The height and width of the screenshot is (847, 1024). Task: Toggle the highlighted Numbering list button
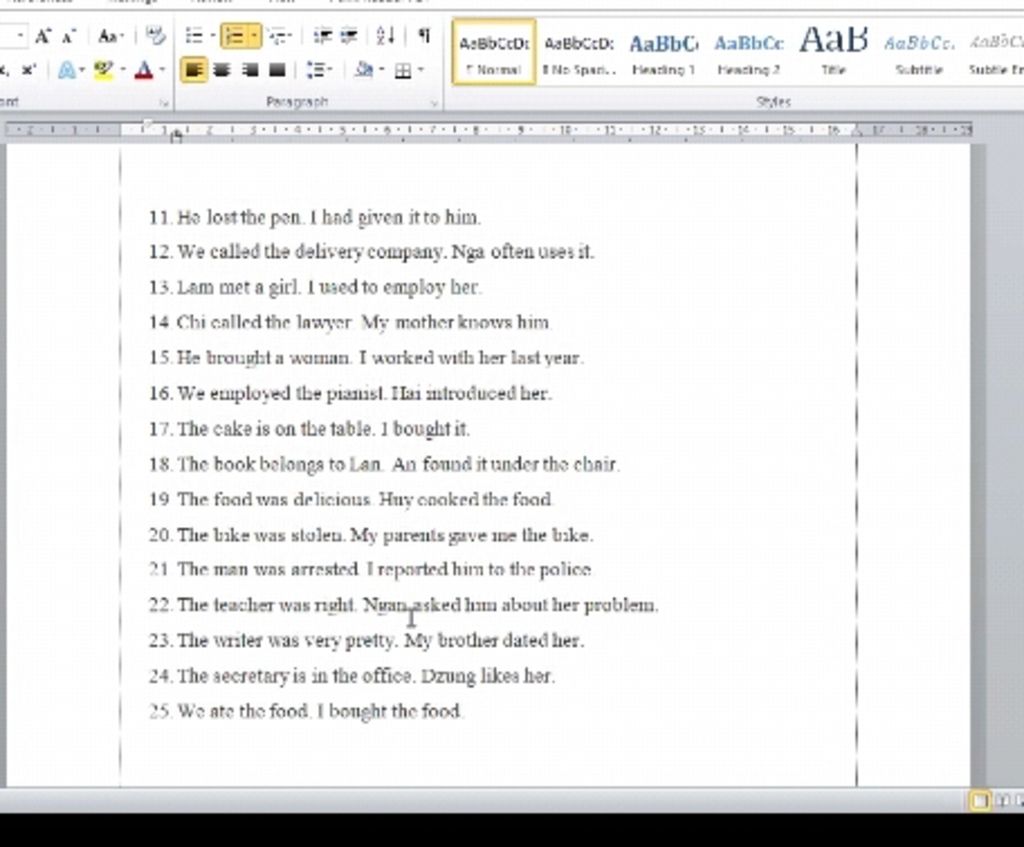pos(234,36)
